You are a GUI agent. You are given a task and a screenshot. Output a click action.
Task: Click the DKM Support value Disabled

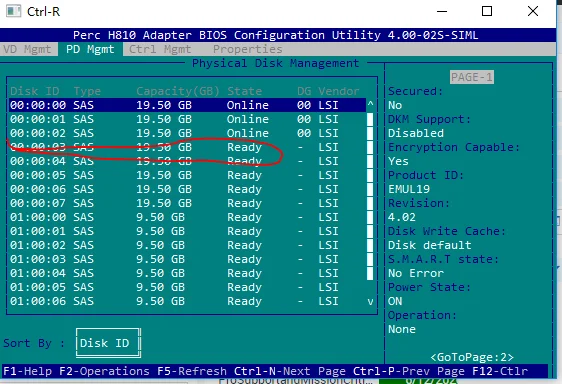(416, 133)
